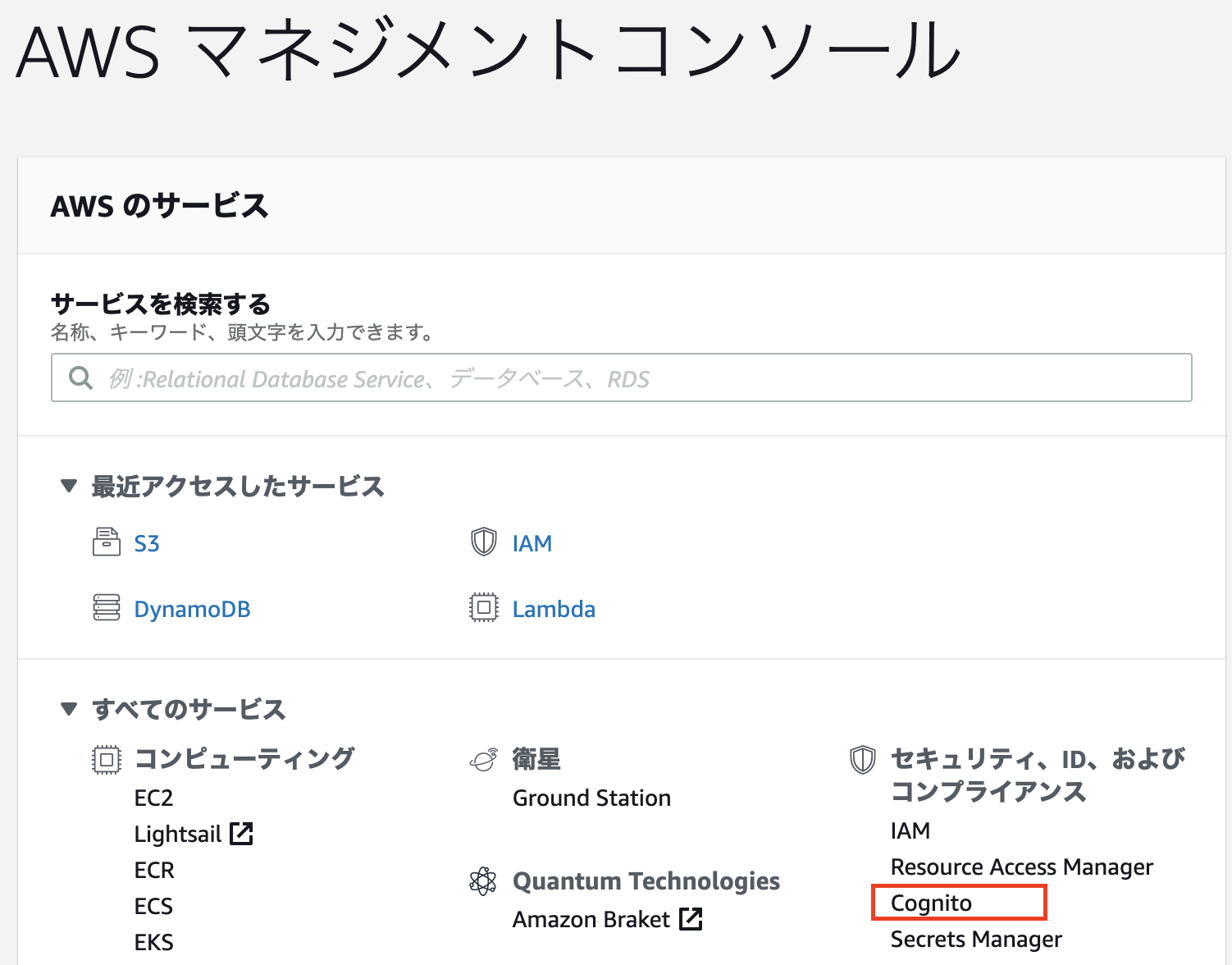Open the Amazon Braket service link
This screenshot has width=1232, height=965.
point(591,919)
